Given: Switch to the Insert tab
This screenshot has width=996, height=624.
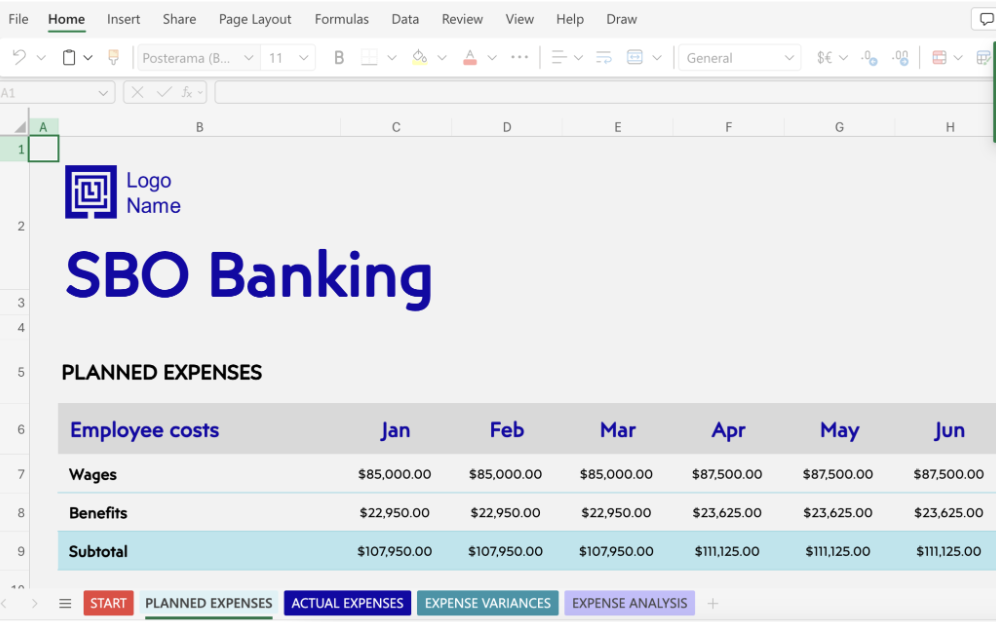Looking at the screenshot, I should [x=123, y=19].
